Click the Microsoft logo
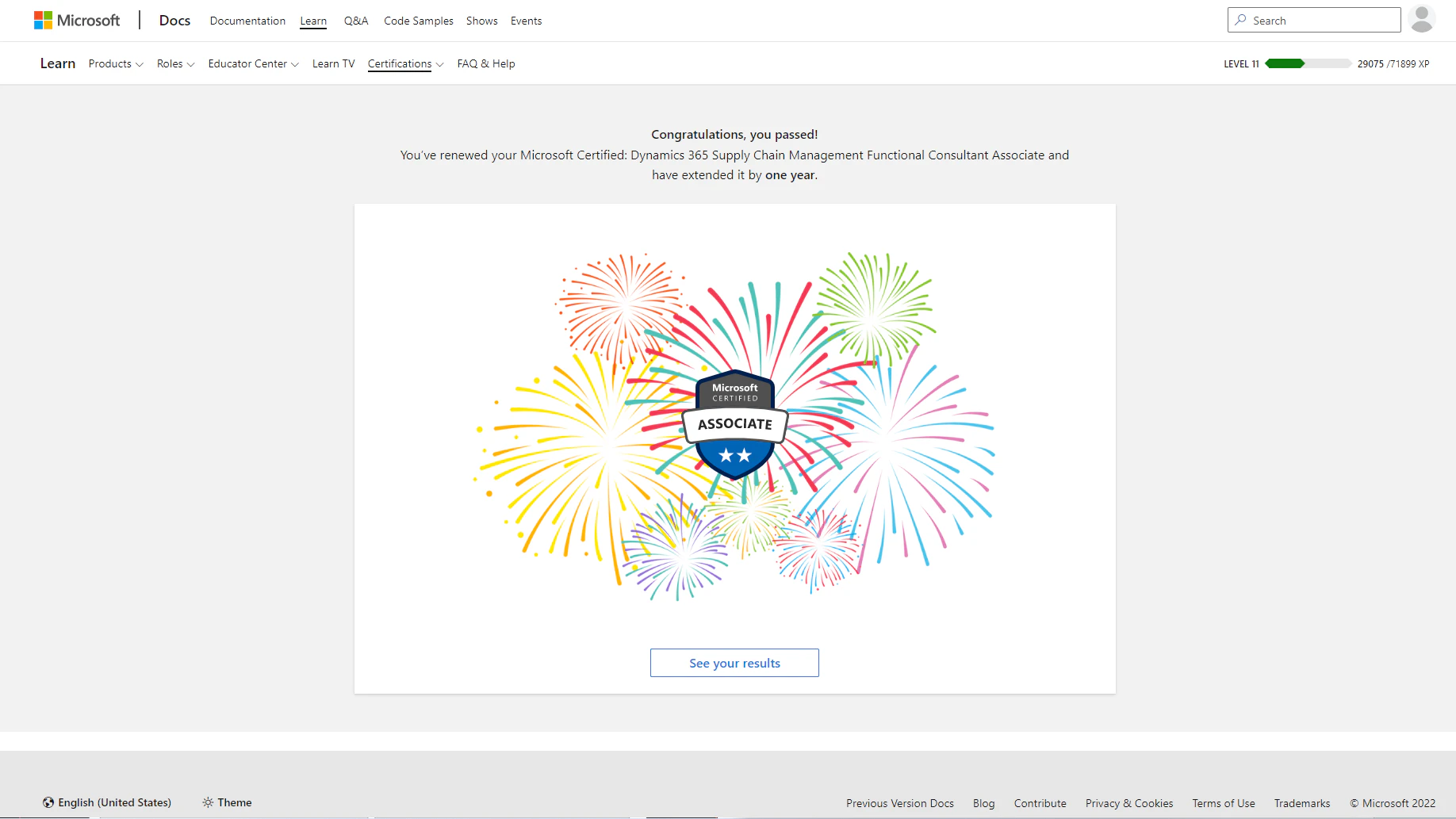Viewport: 1456px width, 819px height. click(77, 21)
